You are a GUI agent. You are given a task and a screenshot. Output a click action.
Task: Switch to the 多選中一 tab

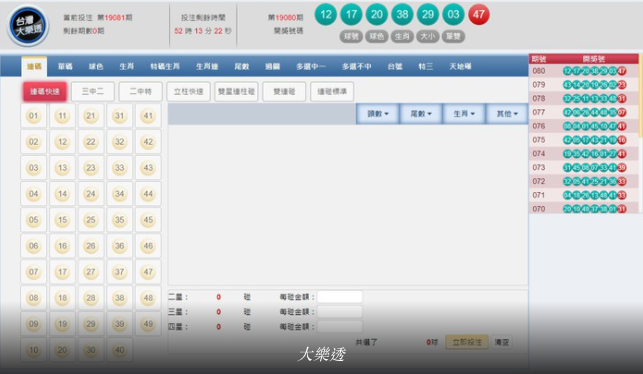[311, 66]
